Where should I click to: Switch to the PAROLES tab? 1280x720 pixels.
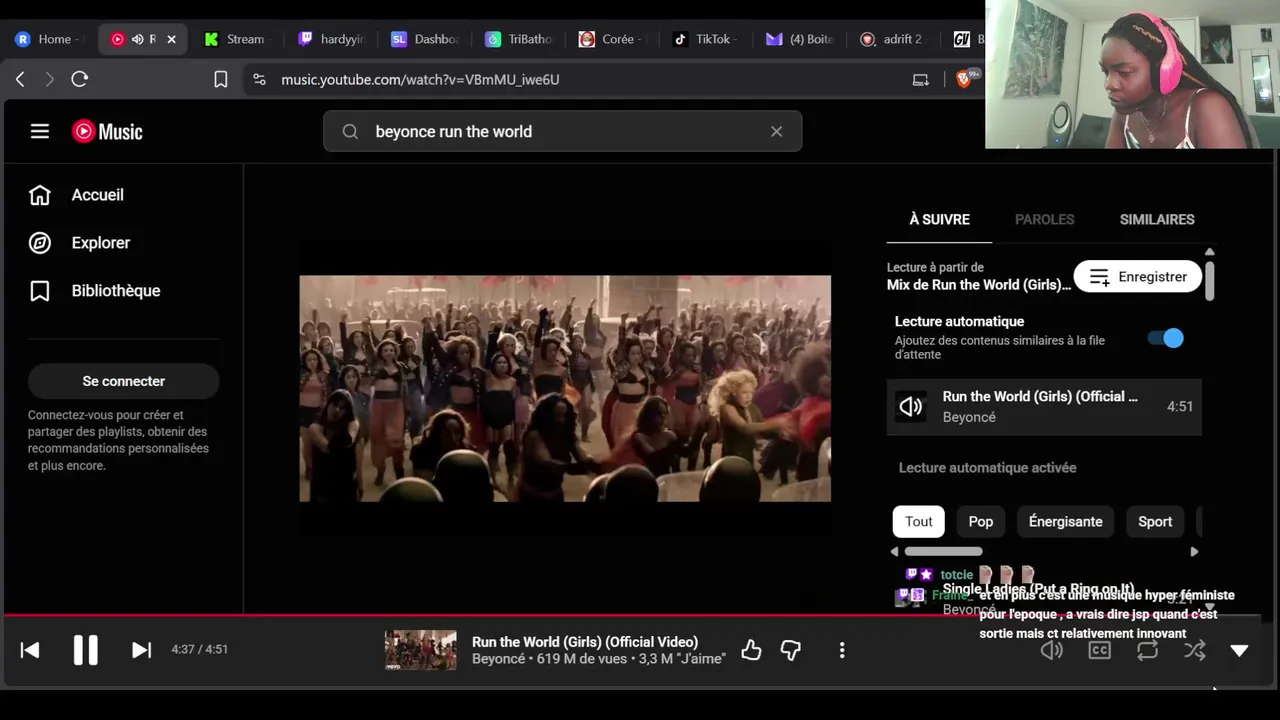1044,219
